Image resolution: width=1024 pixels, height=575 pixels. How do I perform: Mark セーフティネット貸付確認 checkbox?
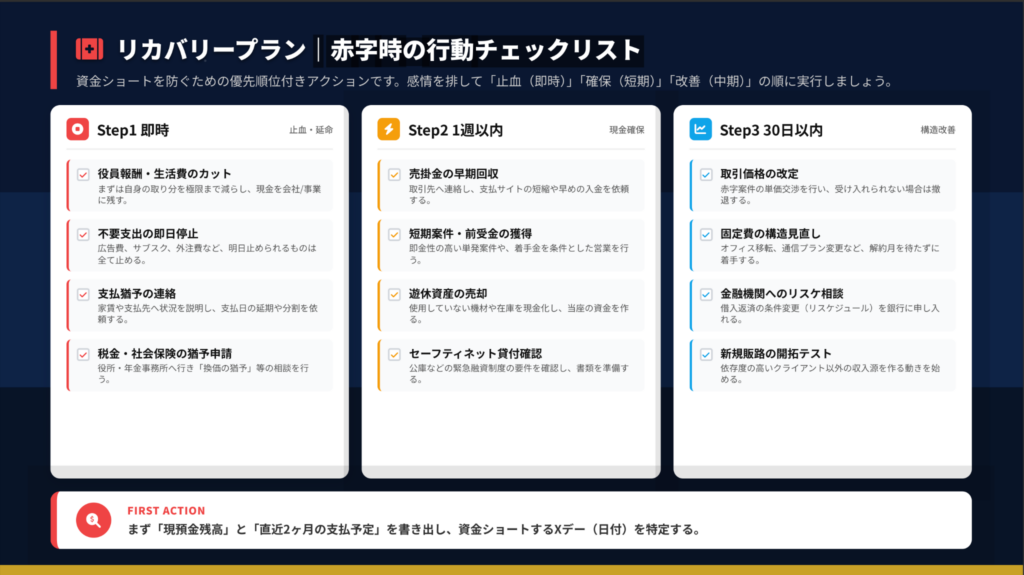point(395,354)
